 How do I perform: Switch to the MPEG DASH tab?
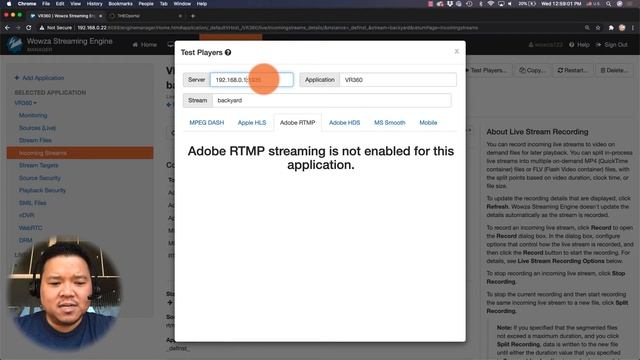[x=207, y=122]
